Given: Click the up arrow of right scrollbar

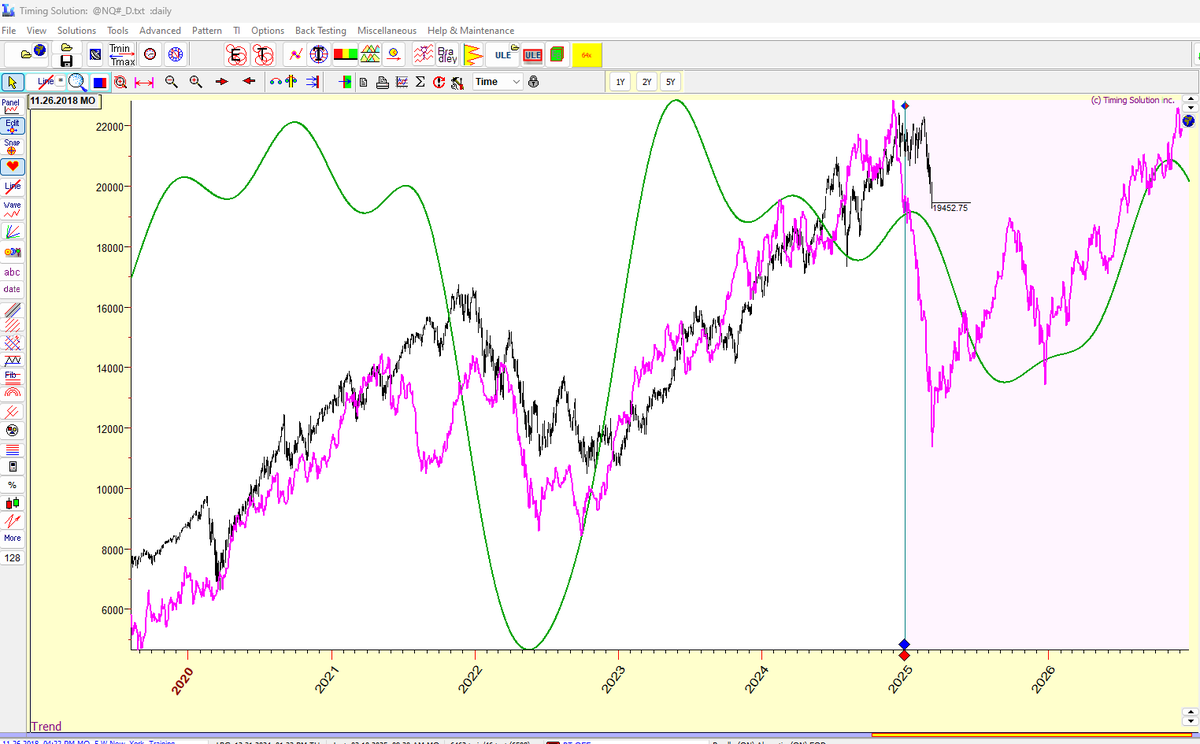Looking at the screenshot, I should pyautogui.click(x=1190, y=99).
